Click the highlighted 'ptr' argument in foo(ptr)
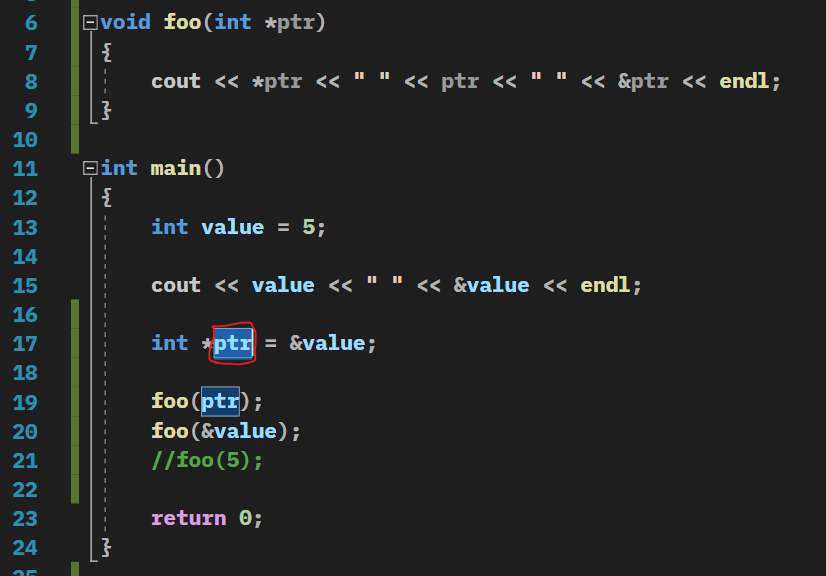826x576 pixels. (x=220, y=402)
